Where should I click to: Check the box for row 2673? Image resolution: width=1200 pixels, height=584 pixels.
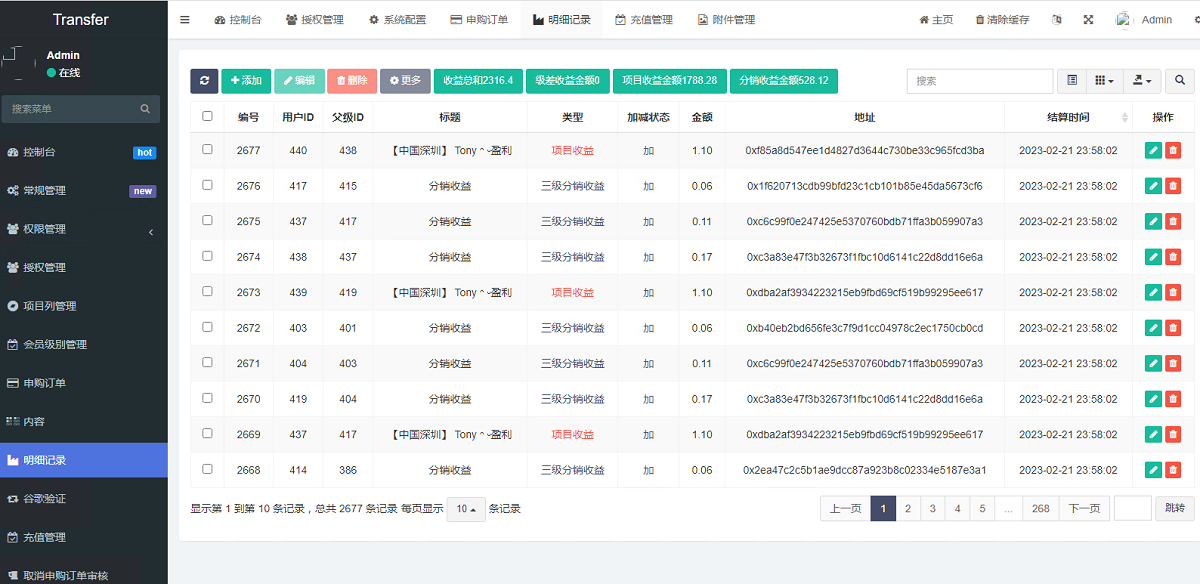point(208,291)
